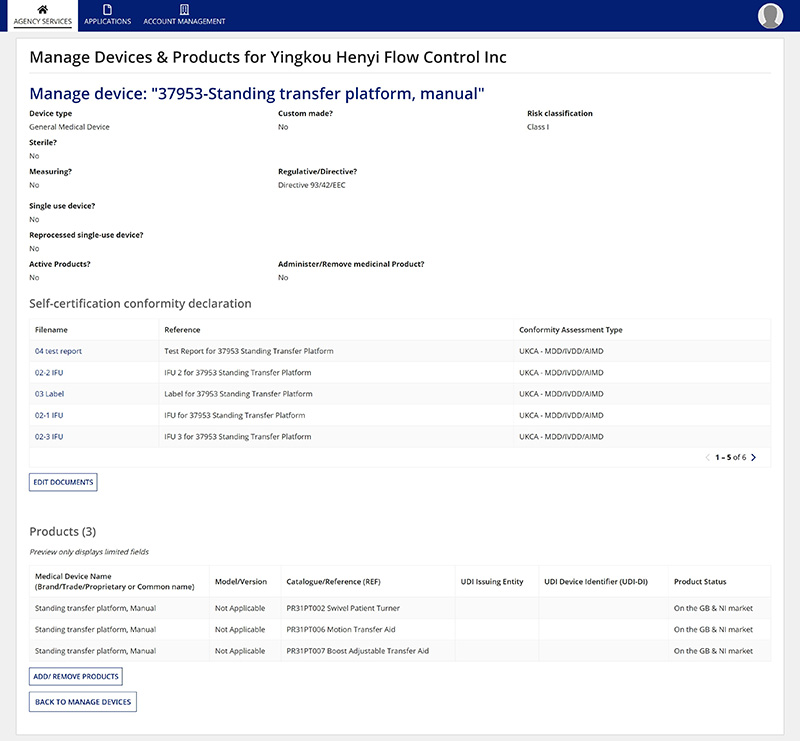Open the 04 test report file
This screenshot has height=741, width=800.
[58, 351]
